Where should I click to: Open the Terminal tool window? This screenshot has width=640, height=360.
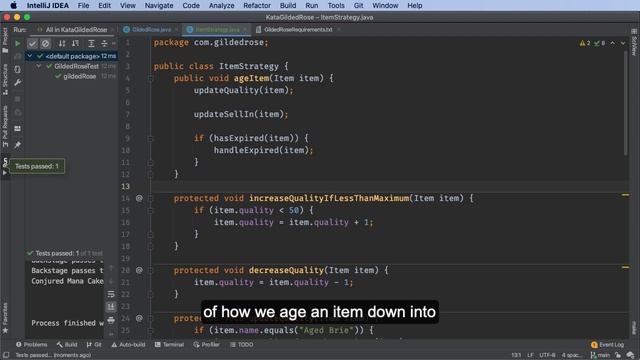pos(169,344)
